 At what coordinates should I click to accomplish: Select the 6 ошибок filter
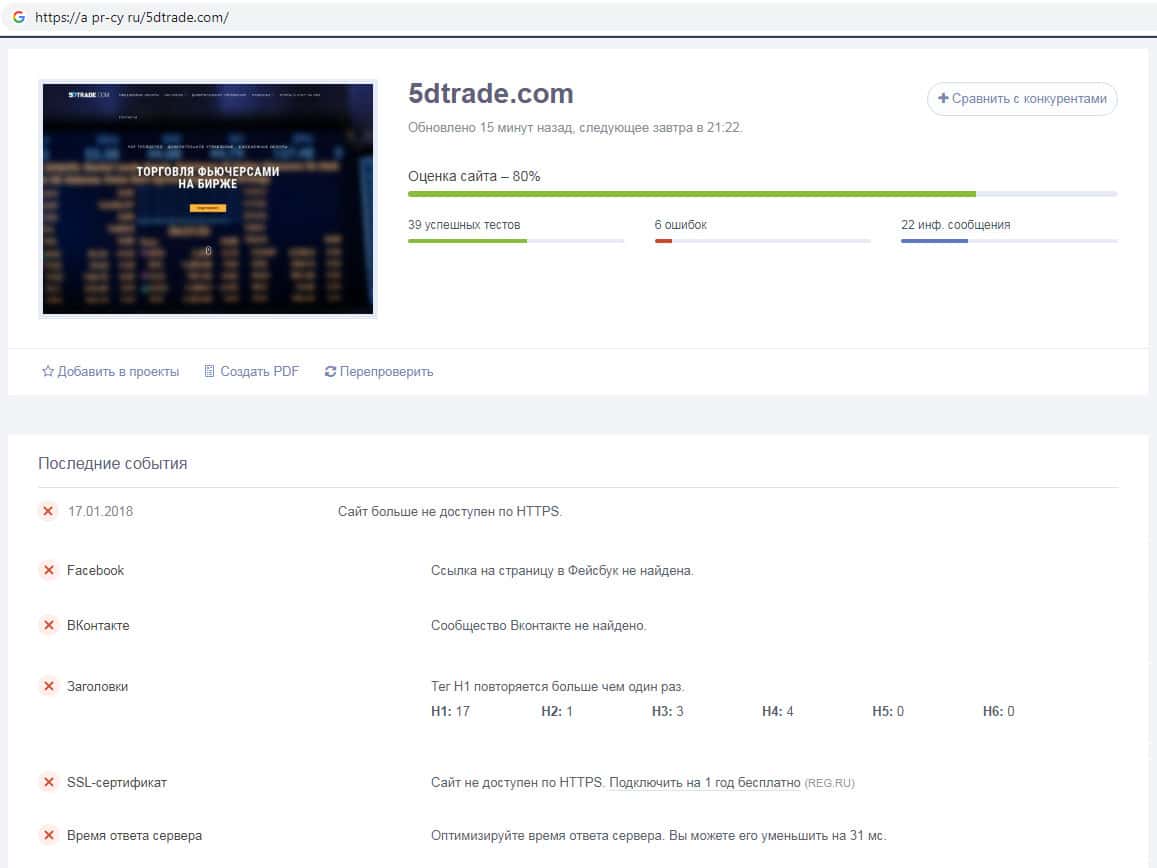pos(680,225)
